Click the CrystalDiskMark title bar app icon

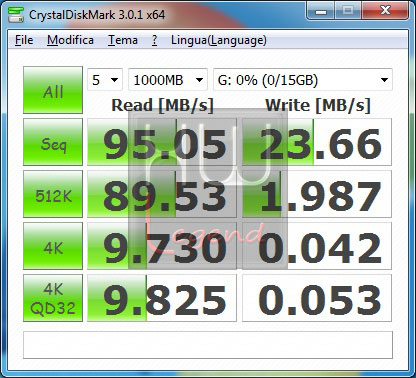point(16,14)
